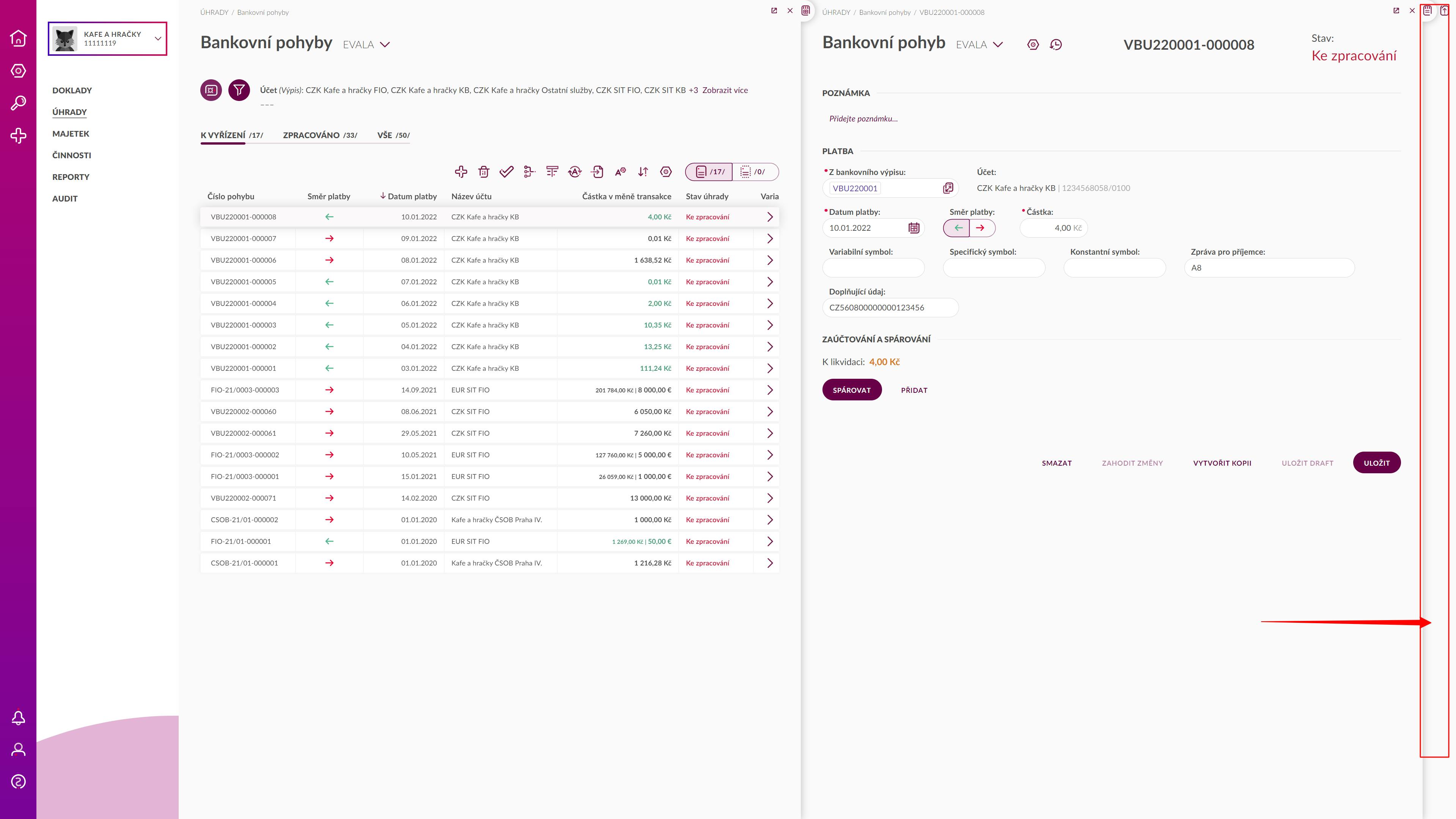Open notifications bell icon
1456x819 pixels.
click(18, 717)
